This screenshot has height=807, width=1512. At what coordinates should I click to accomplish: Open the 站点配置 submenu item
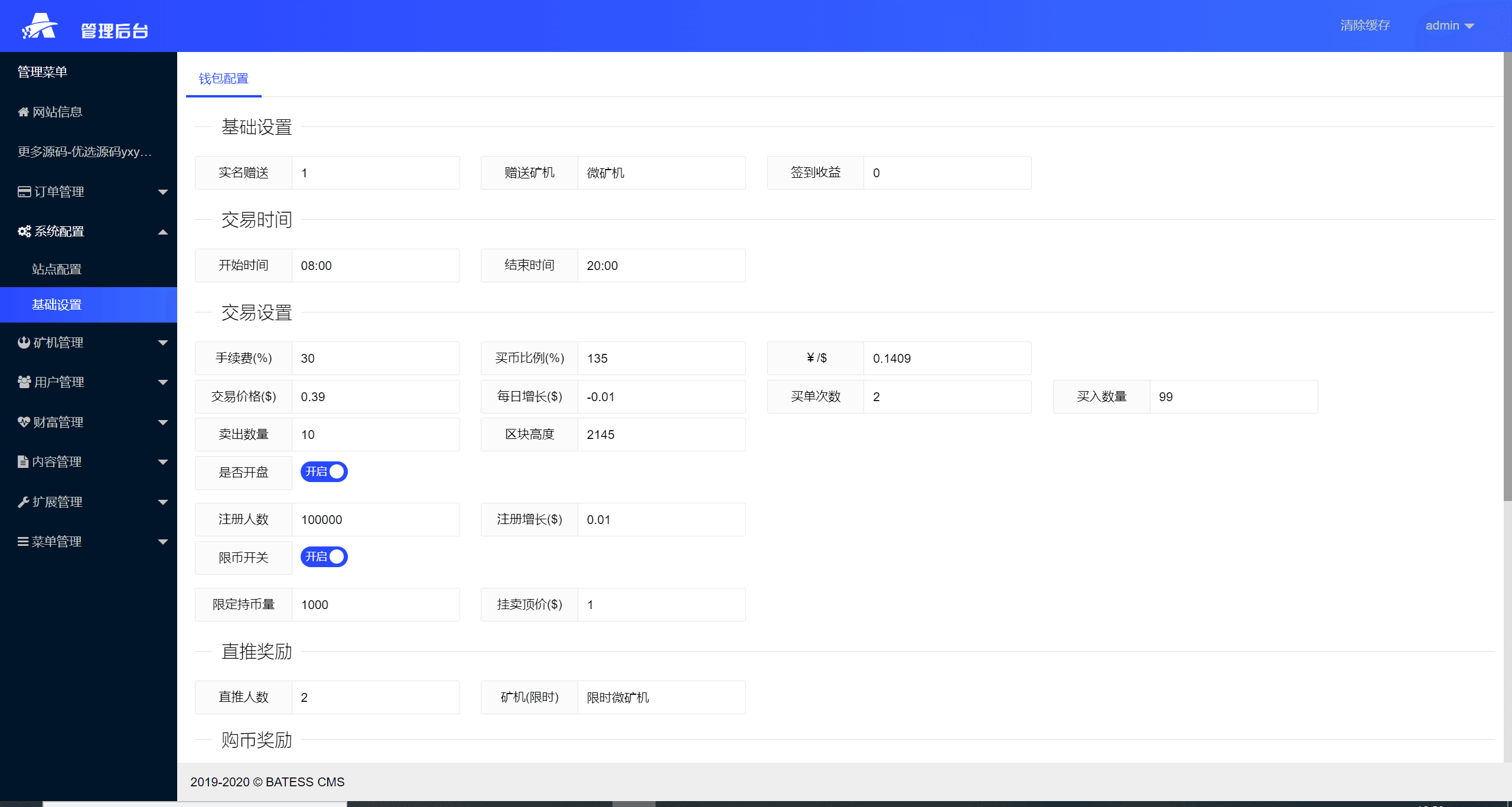tap(57, 269)
